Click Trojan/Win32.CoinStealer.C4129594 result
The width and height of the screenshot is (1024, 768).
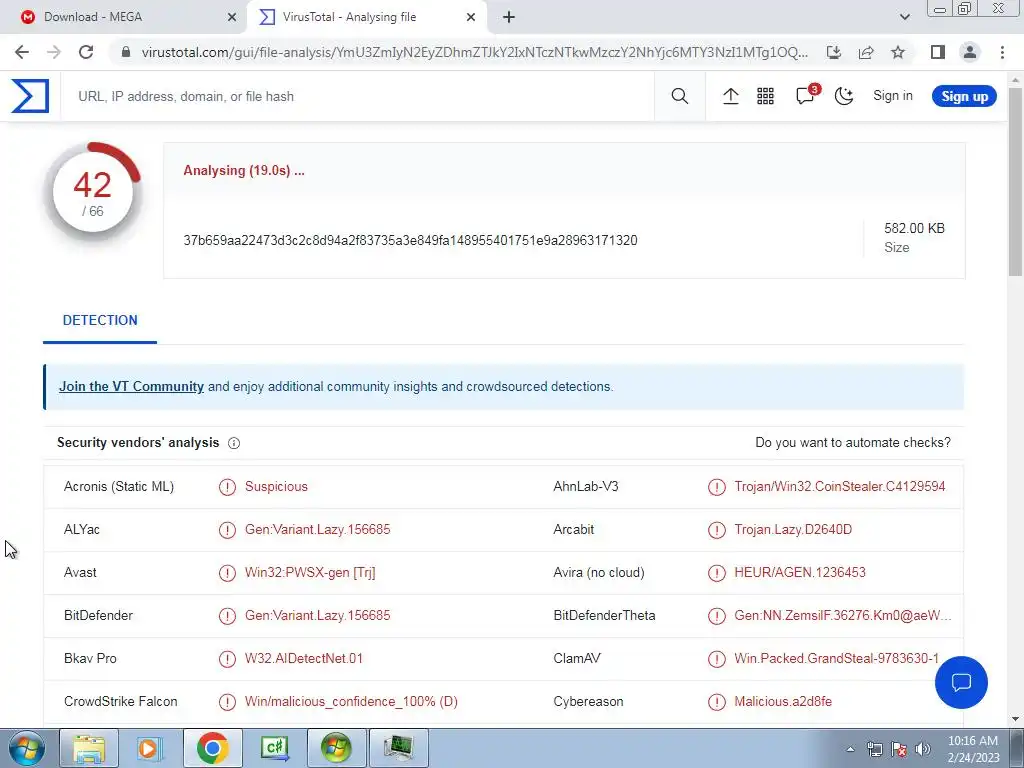[x=839, y=487]
